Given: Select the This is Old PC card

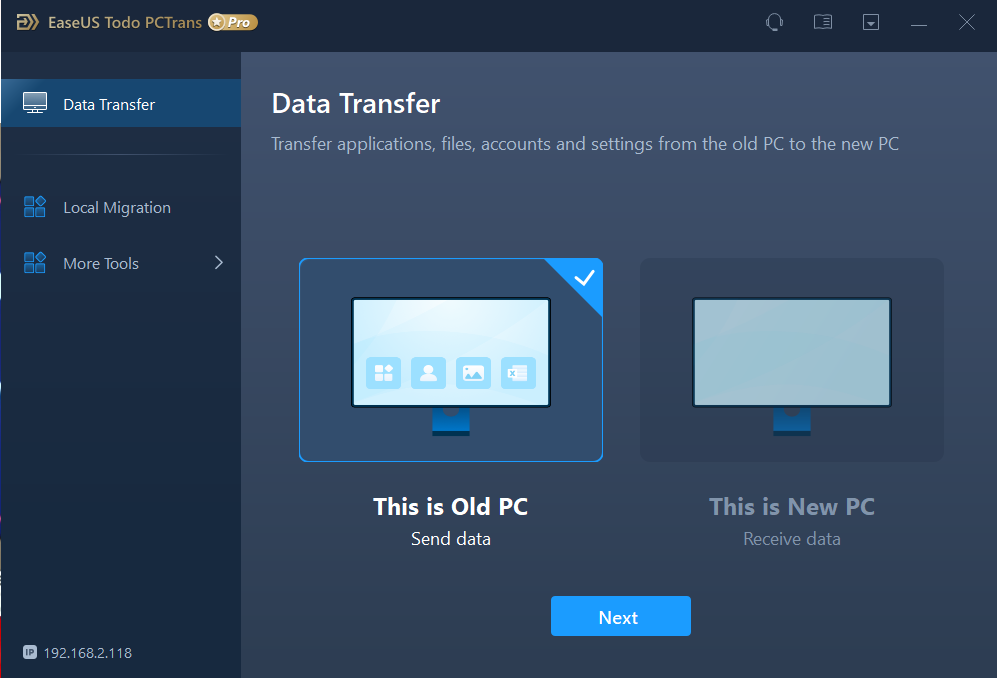Looking at the screenshot, I should [x=451, y=360].
